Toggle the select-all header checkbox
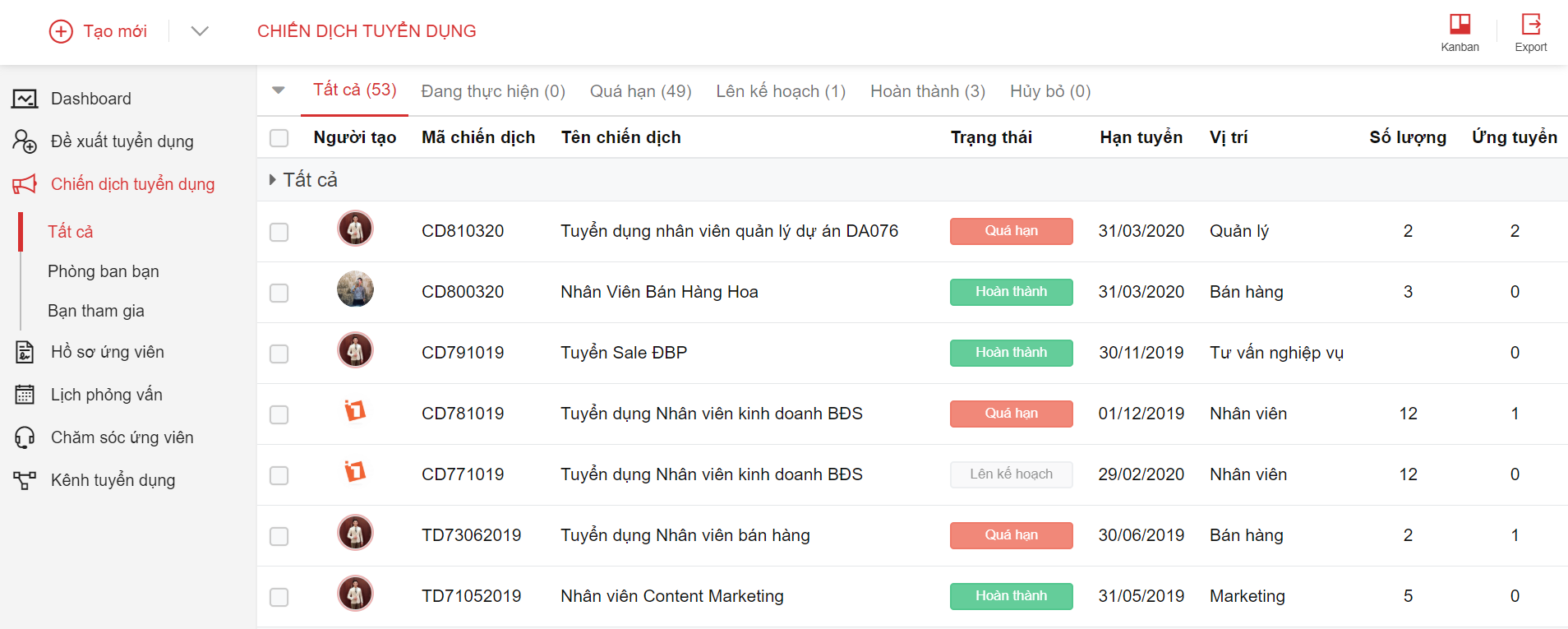This screenshot has width=1568, height=629. [279, 138]
